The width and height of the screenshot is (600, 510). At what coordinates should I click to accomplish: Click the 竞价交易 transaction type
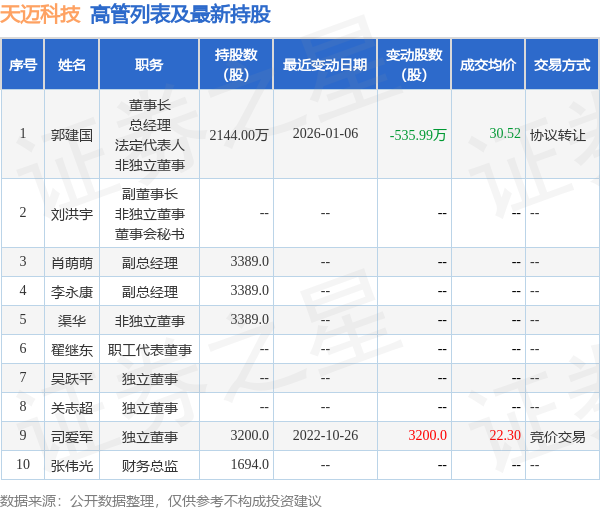558,437
